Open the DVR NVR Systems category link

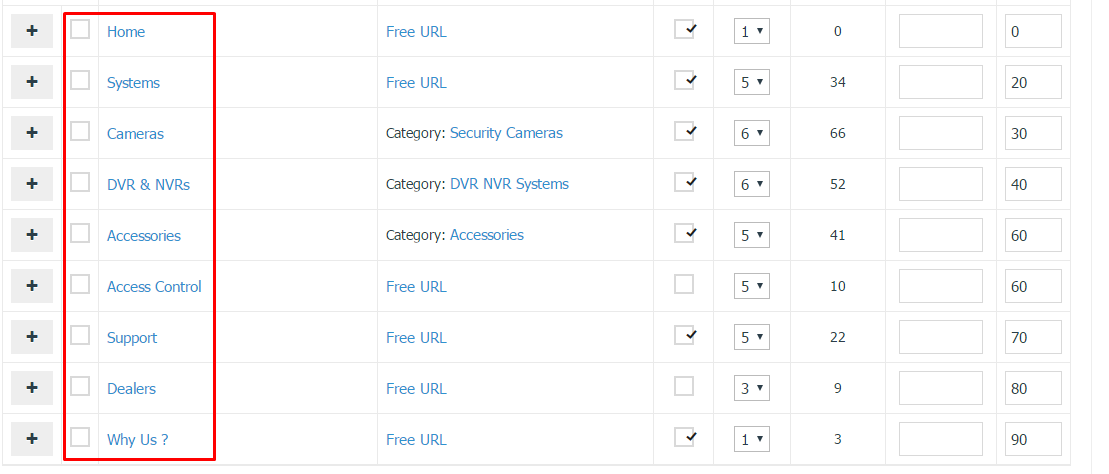(509, 184)
